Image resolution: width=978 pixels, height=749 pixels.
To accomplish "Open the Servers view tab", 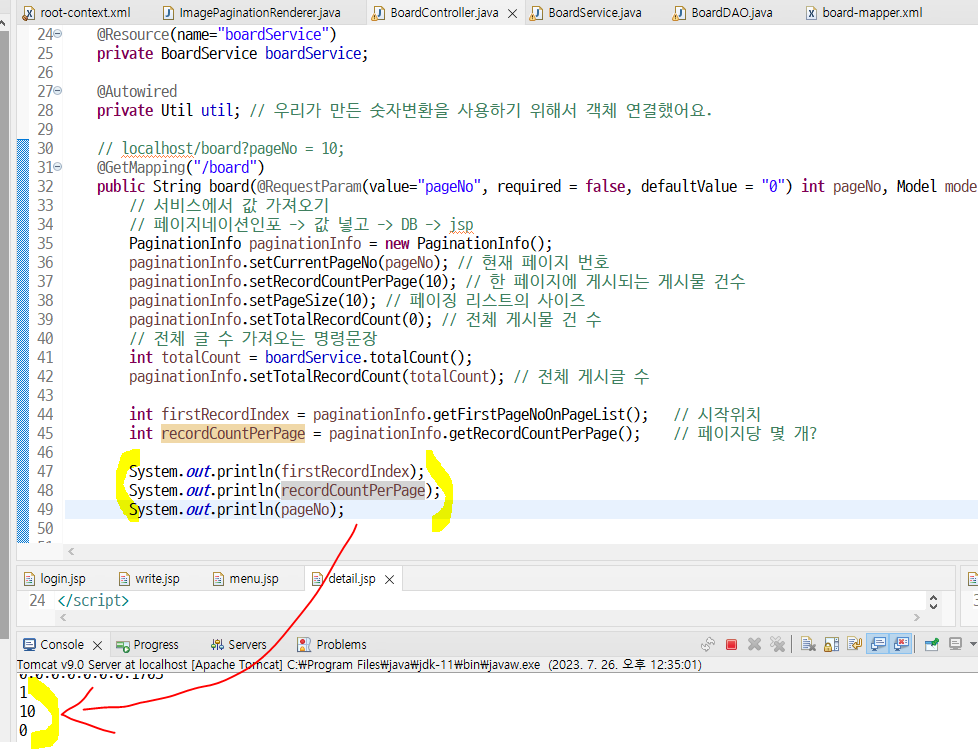I will click(x=239, y=644).
